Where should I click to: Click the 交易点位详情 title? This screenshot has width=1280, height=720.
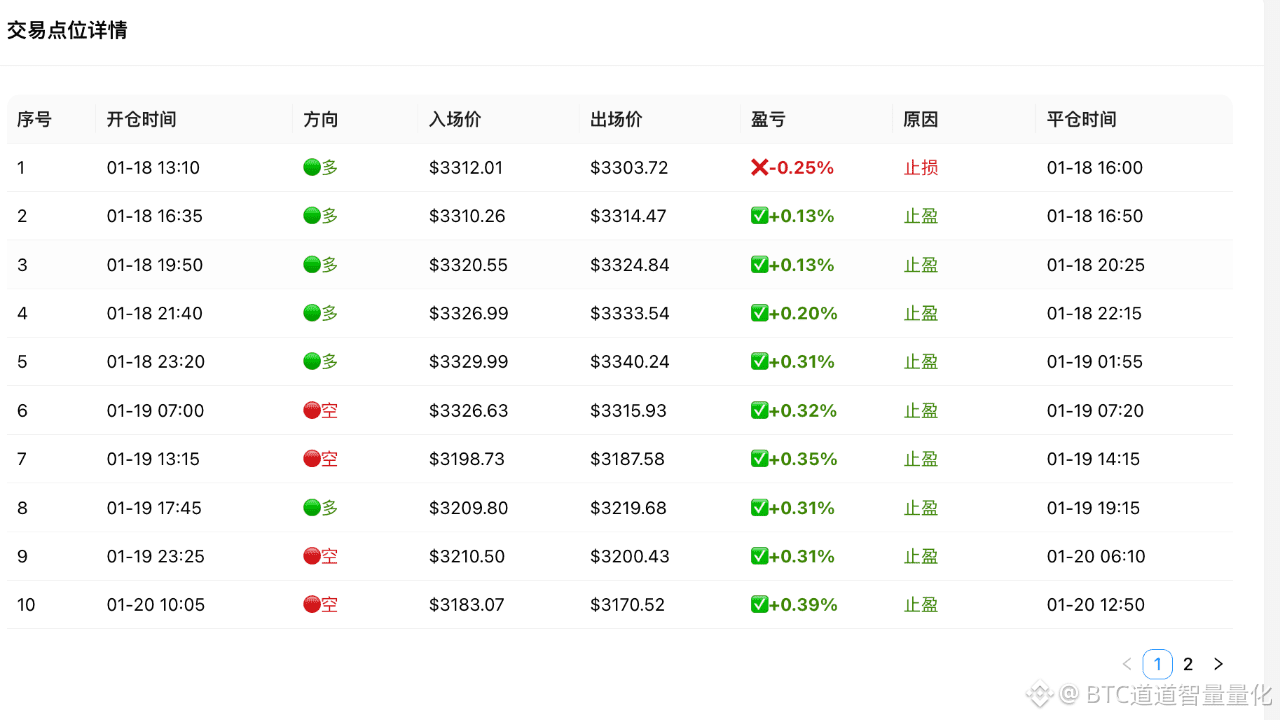coord(67,30)
